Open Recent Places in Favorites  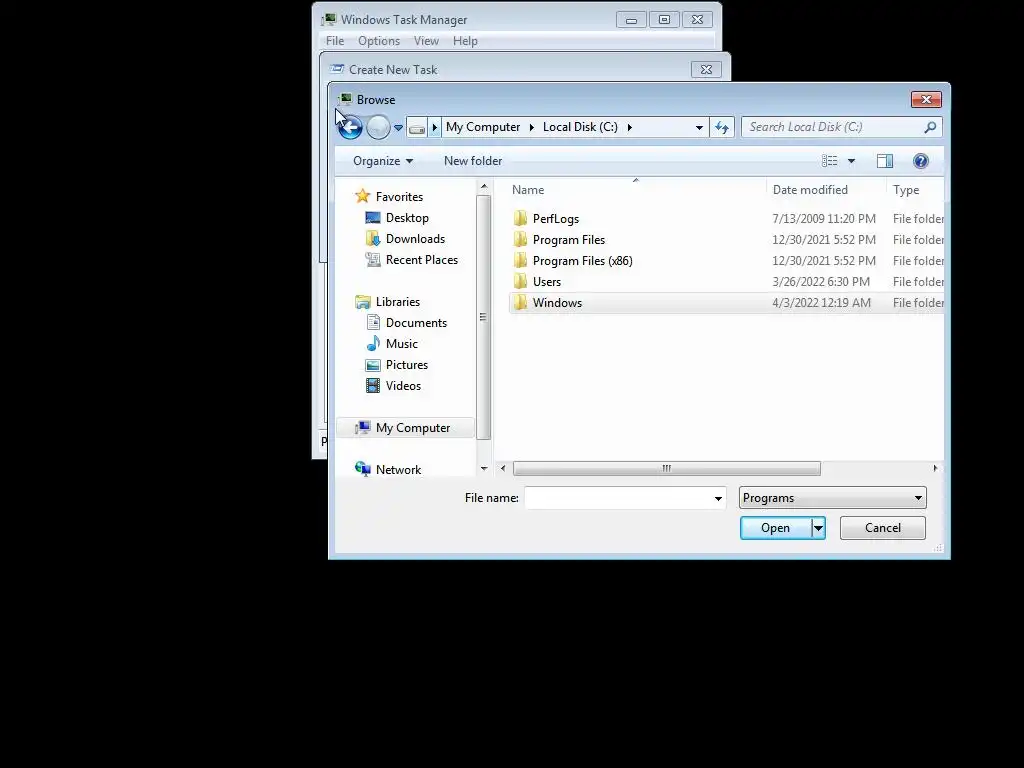[x=422, y=259]
